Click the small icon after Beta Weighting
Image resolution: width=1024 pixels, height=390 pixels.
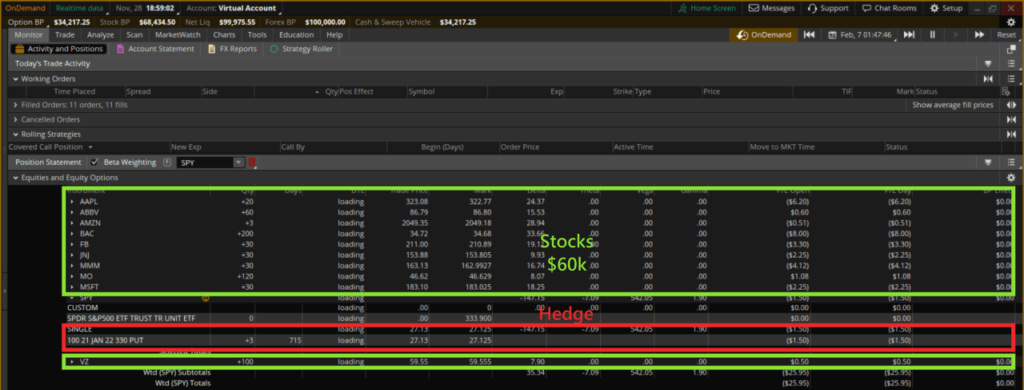pos(167,162)
